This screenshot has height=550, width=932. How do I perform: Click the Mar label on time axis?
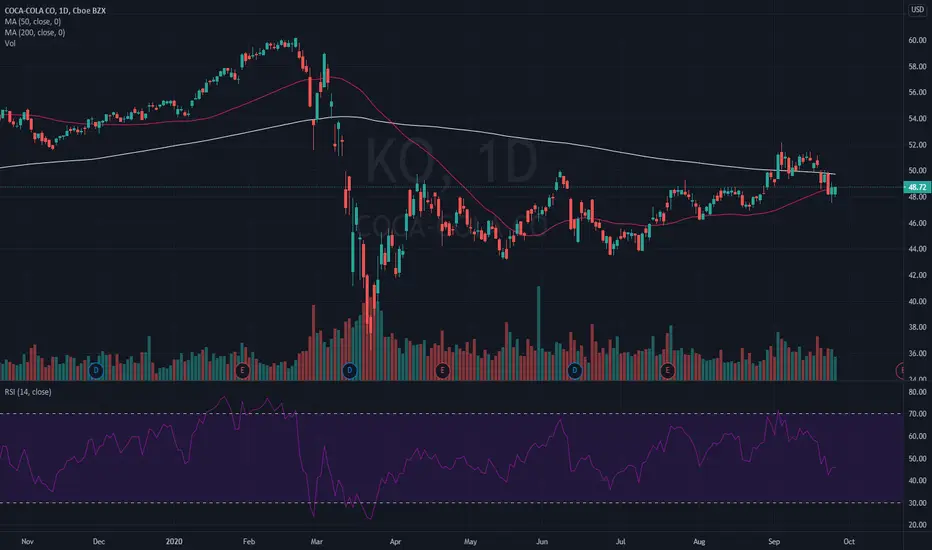point(317,542)
